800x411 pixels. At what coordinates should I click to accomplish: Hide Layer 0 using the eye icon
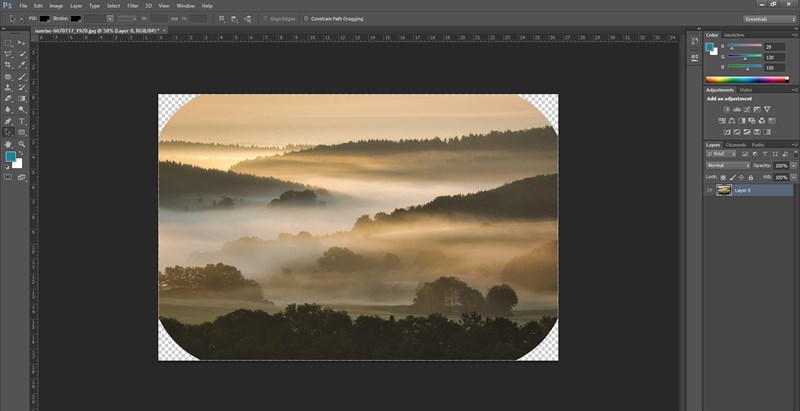tap(710, 189)
